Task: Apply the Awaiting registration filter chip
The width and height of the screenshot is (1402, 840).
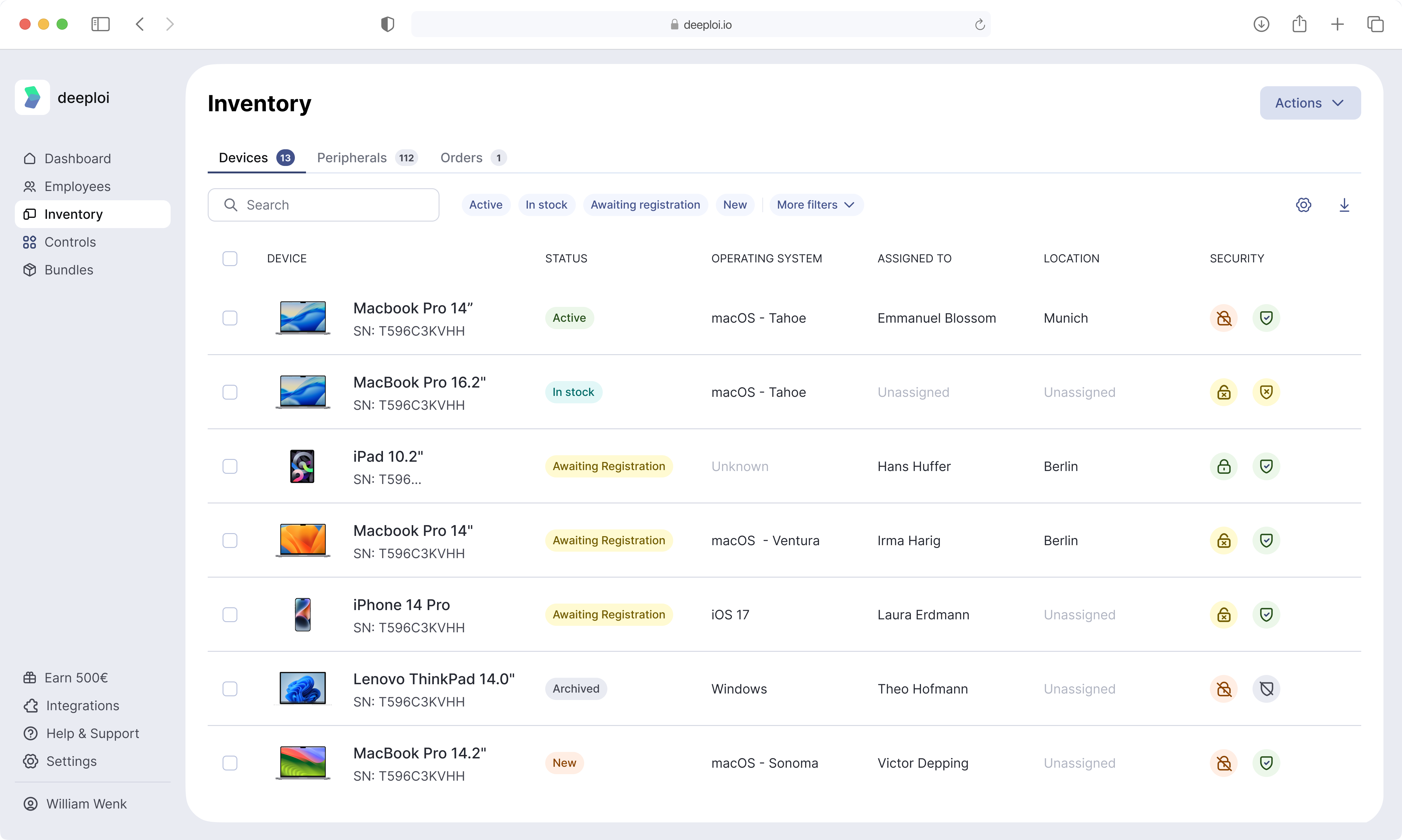Action: [x=645, y=205]
